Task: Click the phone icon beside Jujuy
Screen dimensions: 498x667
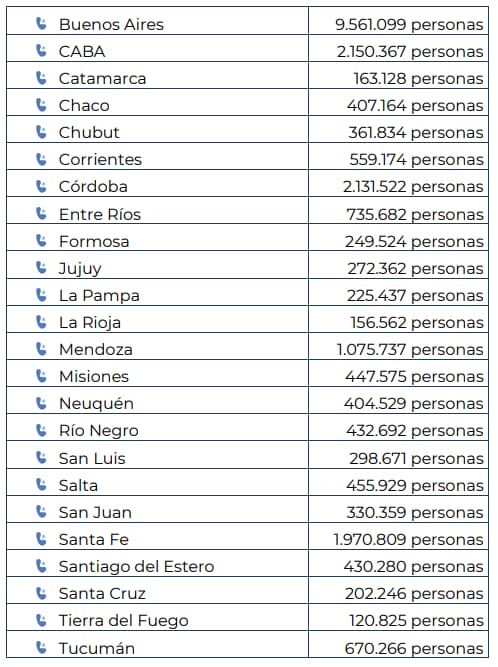Action: pyautogui.click(x=41, y=268)
